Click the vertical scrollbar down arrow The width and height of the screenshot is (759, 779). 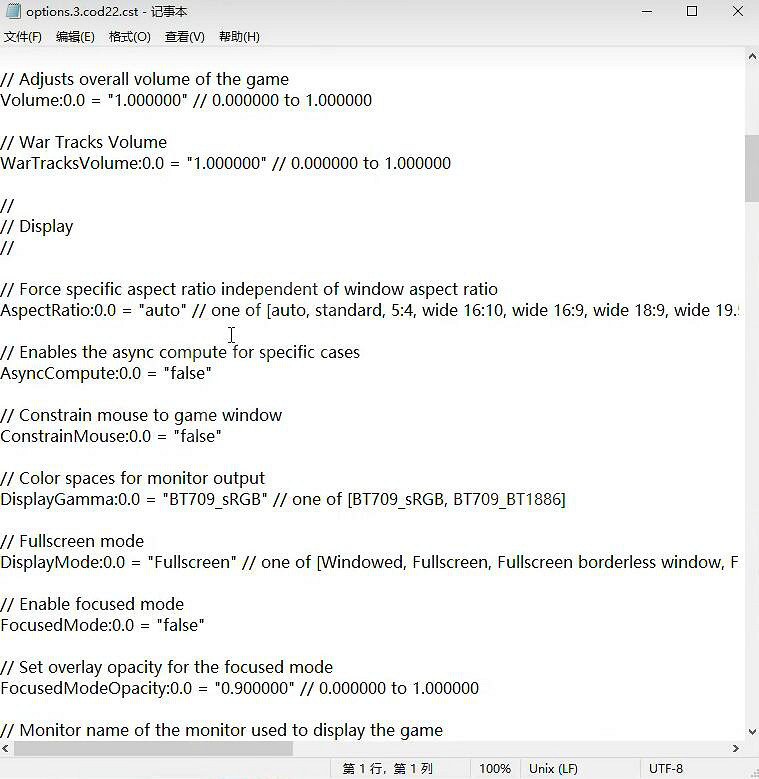[x=751, y=729]
